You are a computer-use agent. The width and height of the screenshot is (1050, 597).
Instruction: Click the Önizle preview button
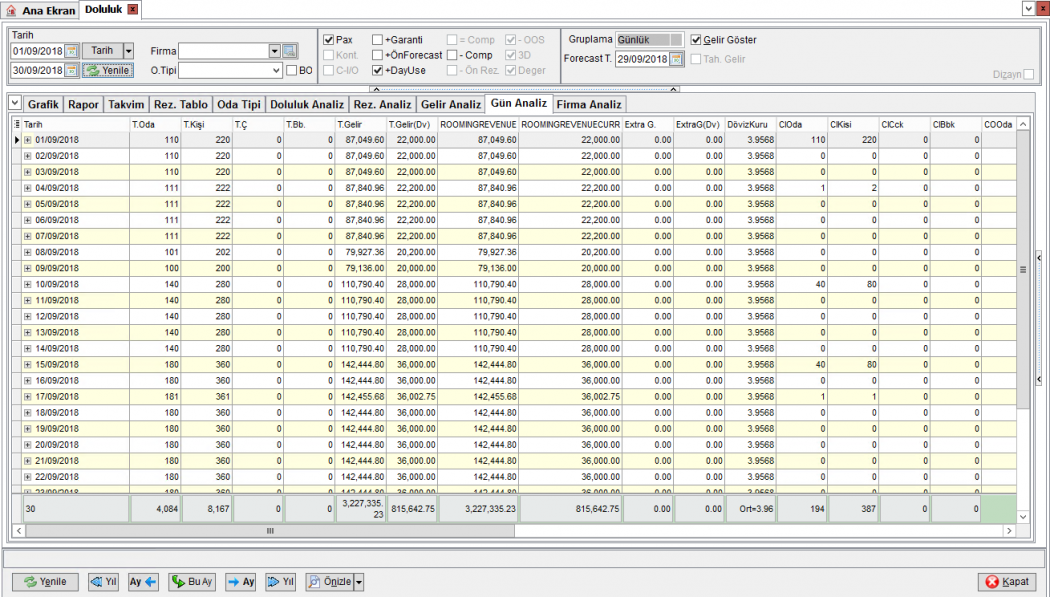(x=329, y=582)
